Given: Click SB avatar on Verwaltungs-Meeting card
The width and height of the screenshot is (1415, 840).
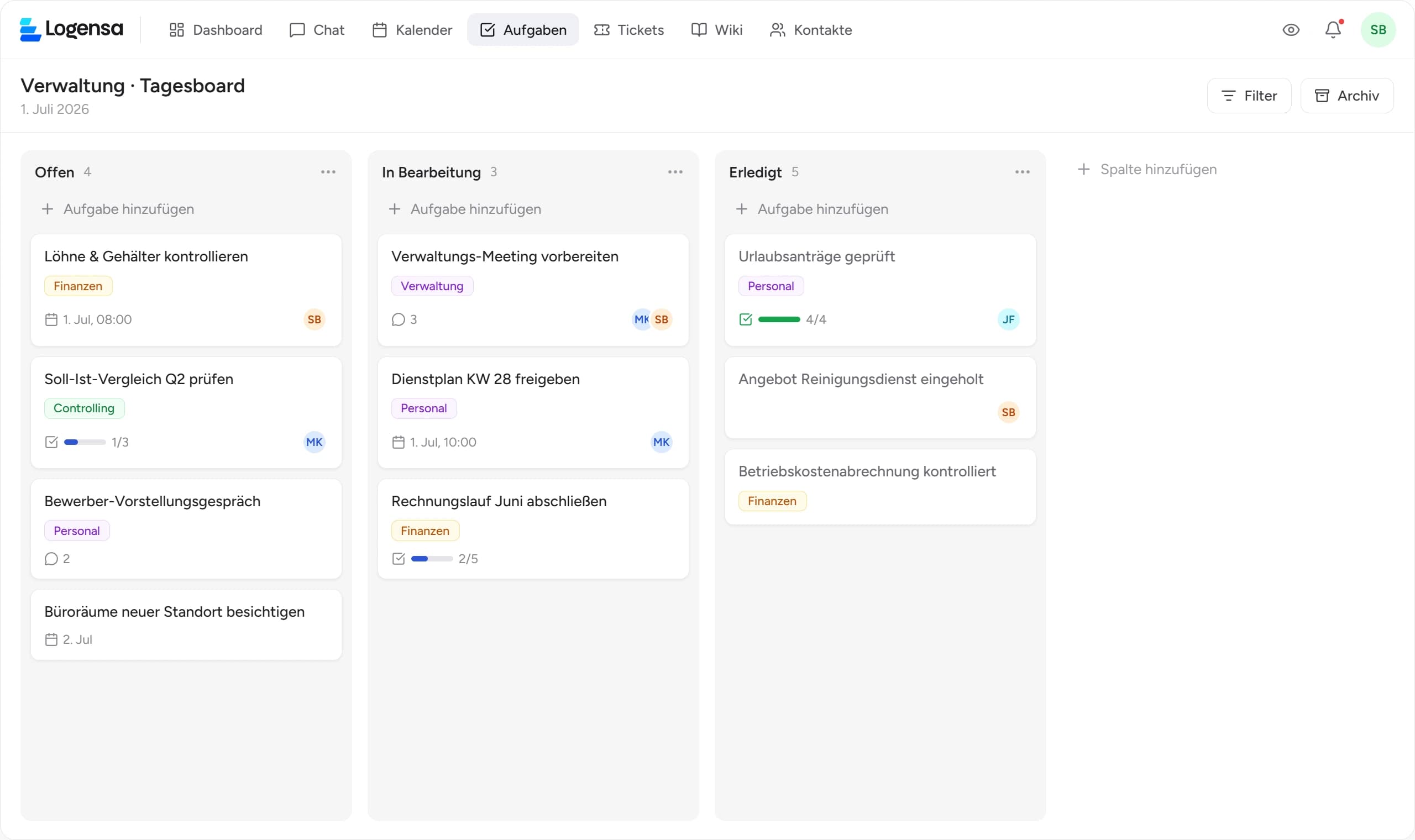Looking at the screenshot, I should 661,319.
